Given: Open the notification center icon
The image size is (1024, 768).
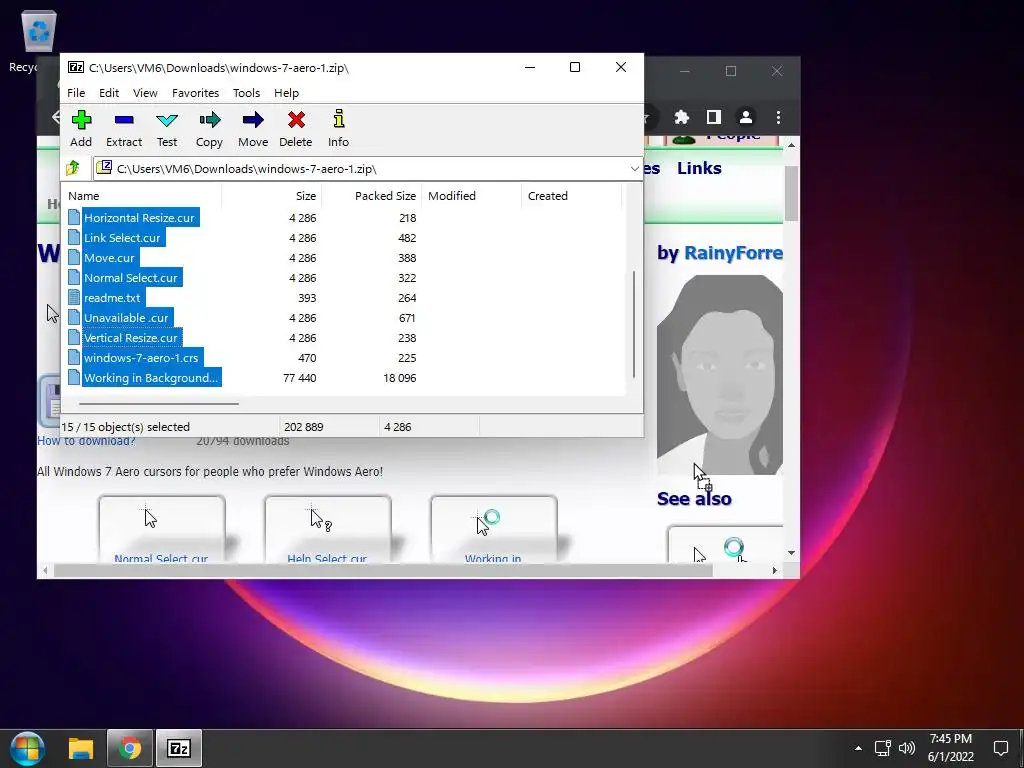Looking at the screenshot, I should click(x=1000, y=748).
